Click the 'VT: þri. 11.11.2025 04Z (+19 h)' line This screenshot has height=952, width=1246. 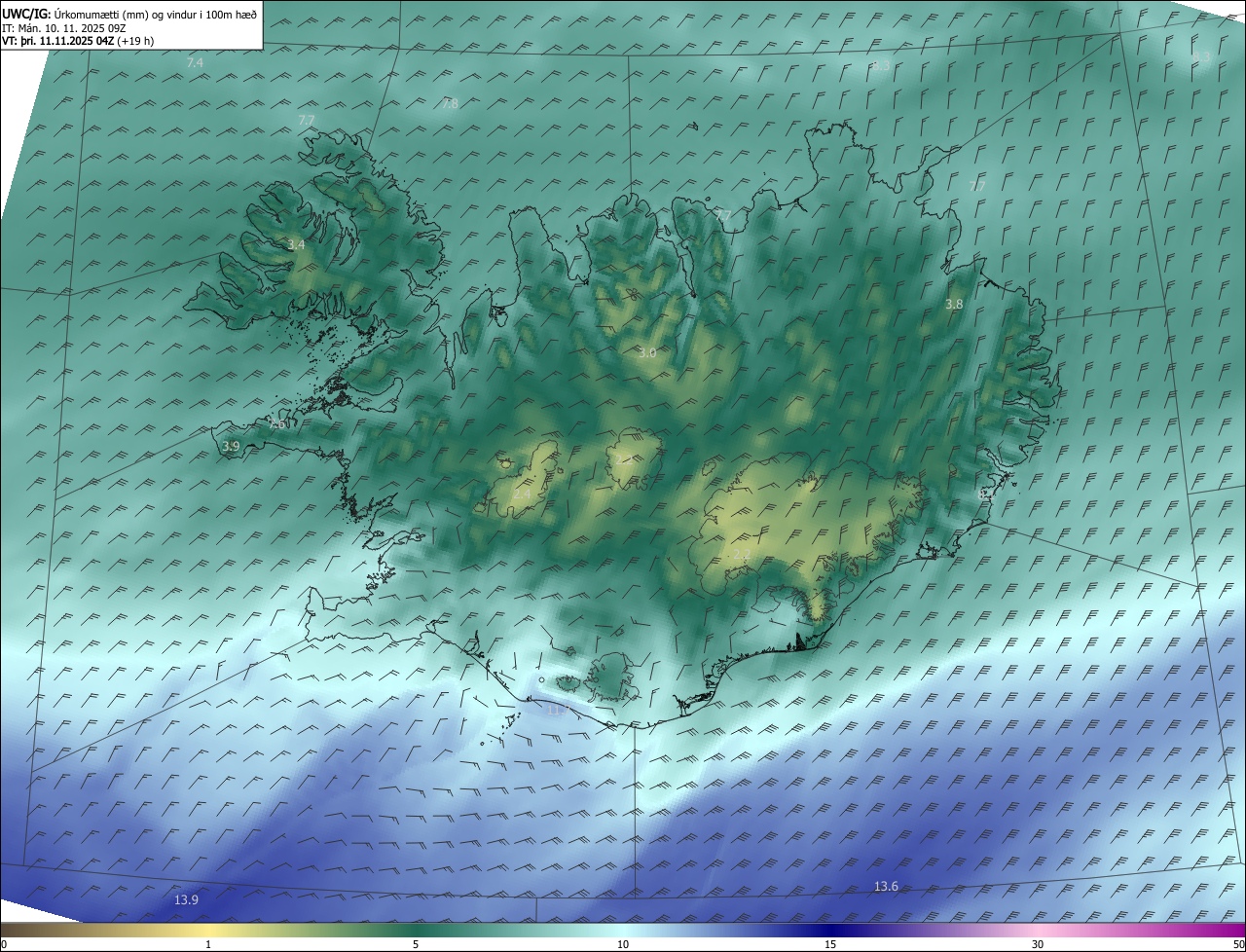click(78, 41)
